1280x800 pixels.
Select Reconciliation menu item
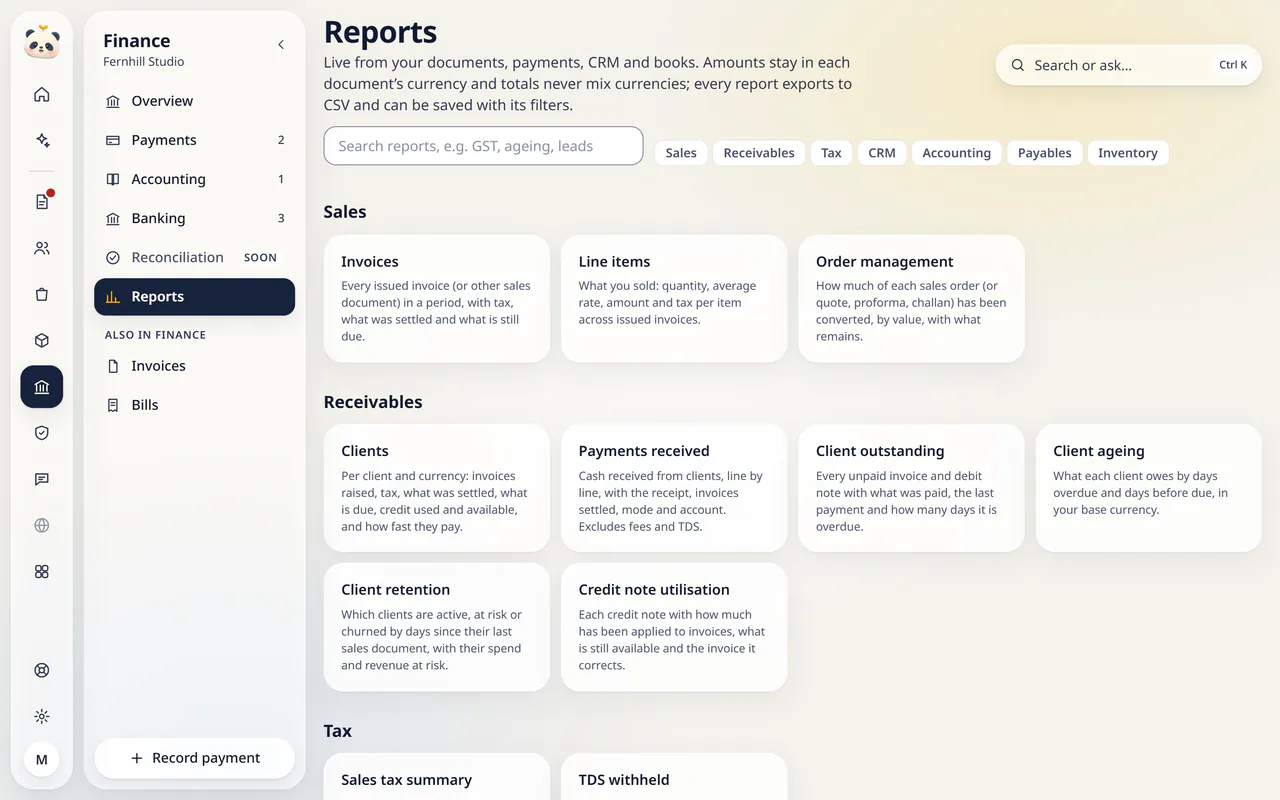(195, 257)
